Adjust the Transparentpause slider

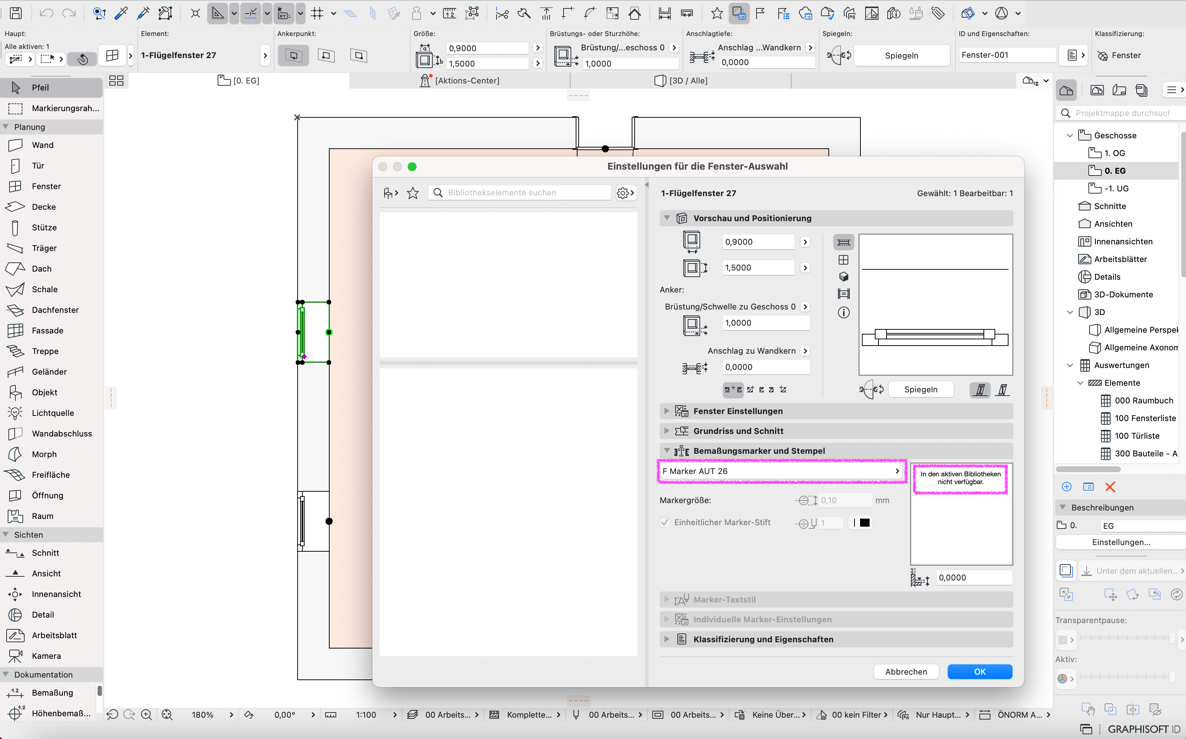pos(1129,639)
